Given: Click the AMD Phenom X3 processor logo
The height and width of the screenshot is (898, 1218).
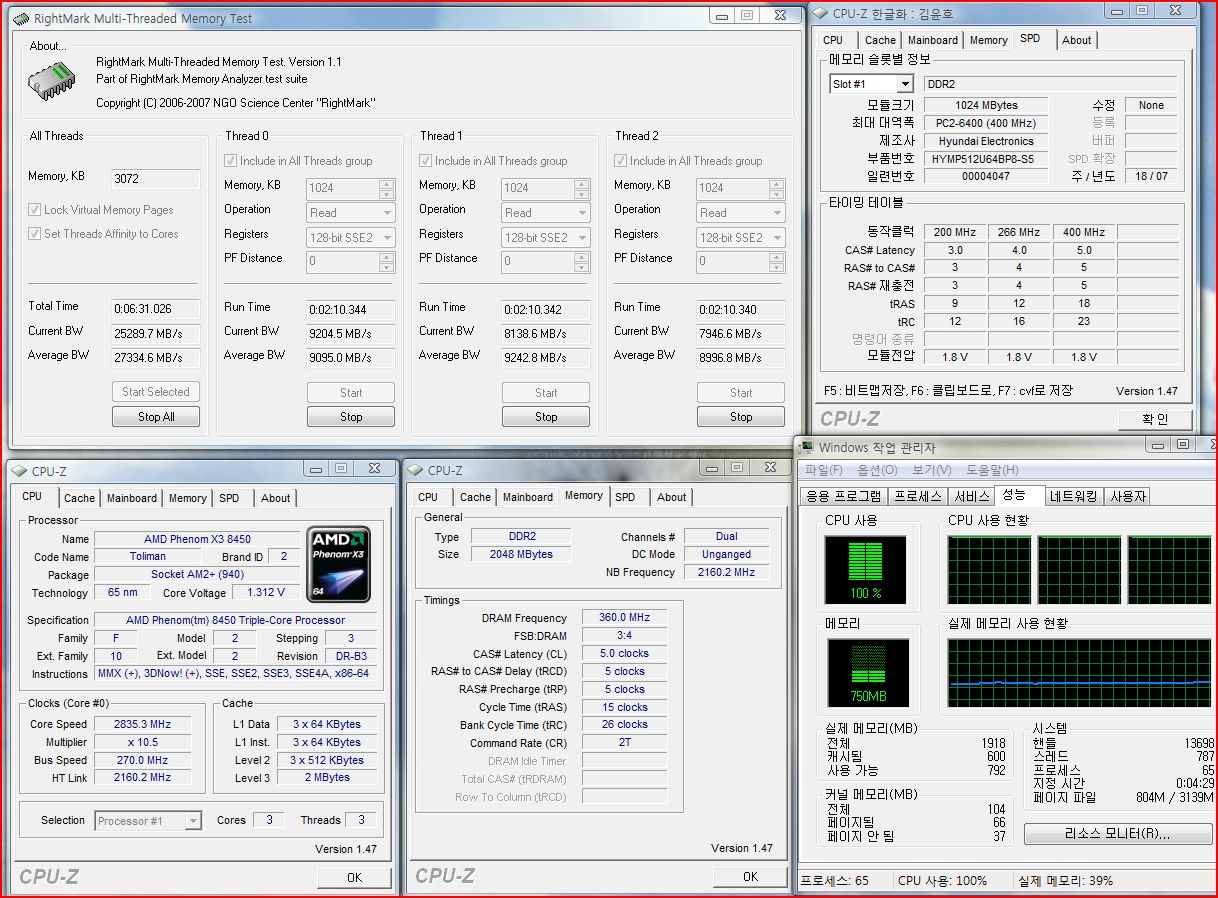Looking at the screenshot, I should (340, 564).
